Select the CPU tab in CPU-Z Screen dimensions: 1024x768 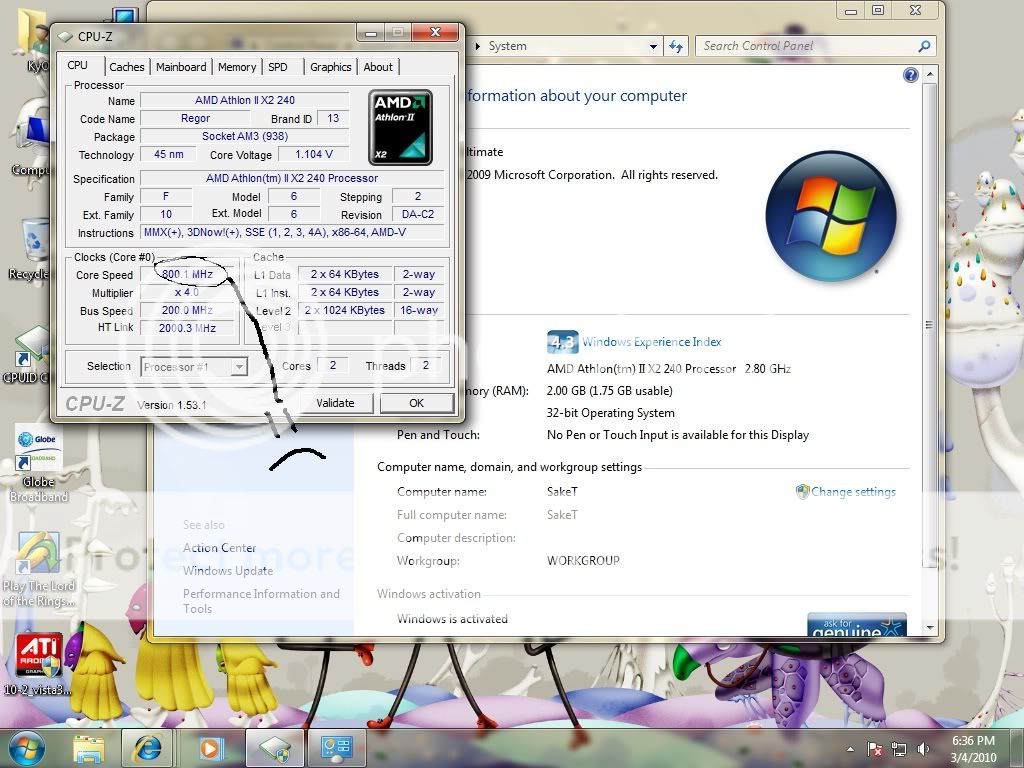tap(78, 65)
